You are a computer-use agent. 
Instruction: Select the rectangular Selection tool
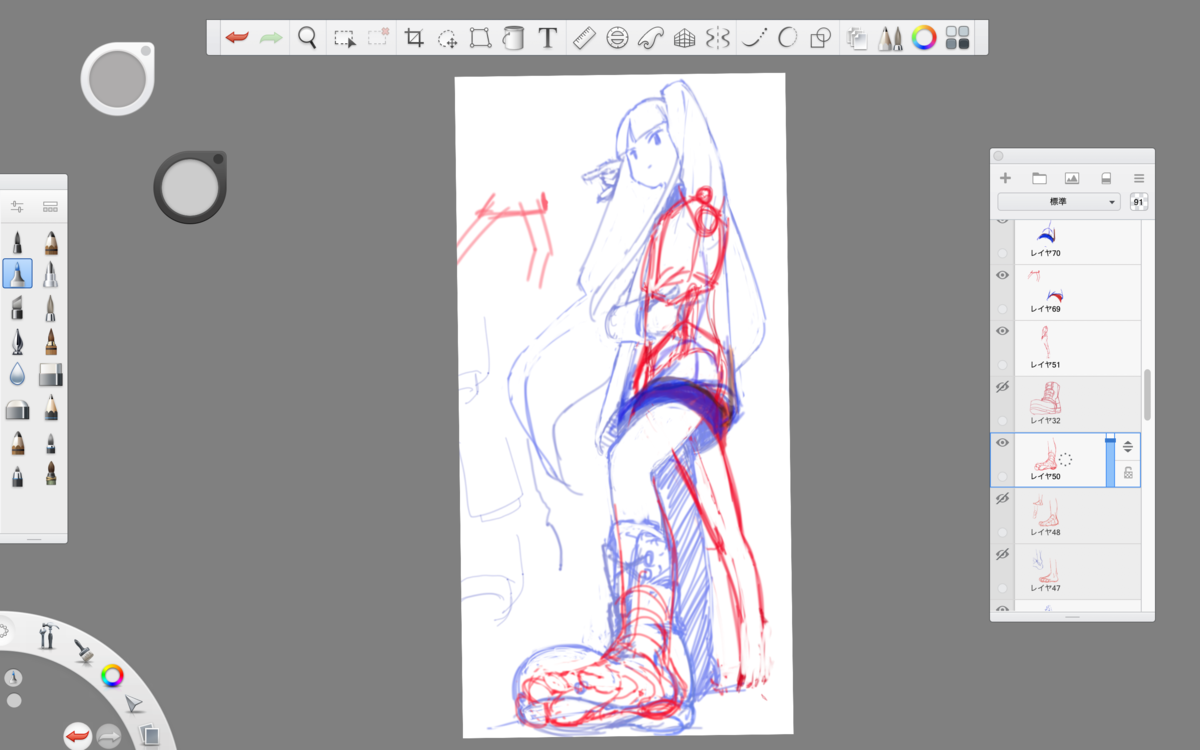click(344, 39)
